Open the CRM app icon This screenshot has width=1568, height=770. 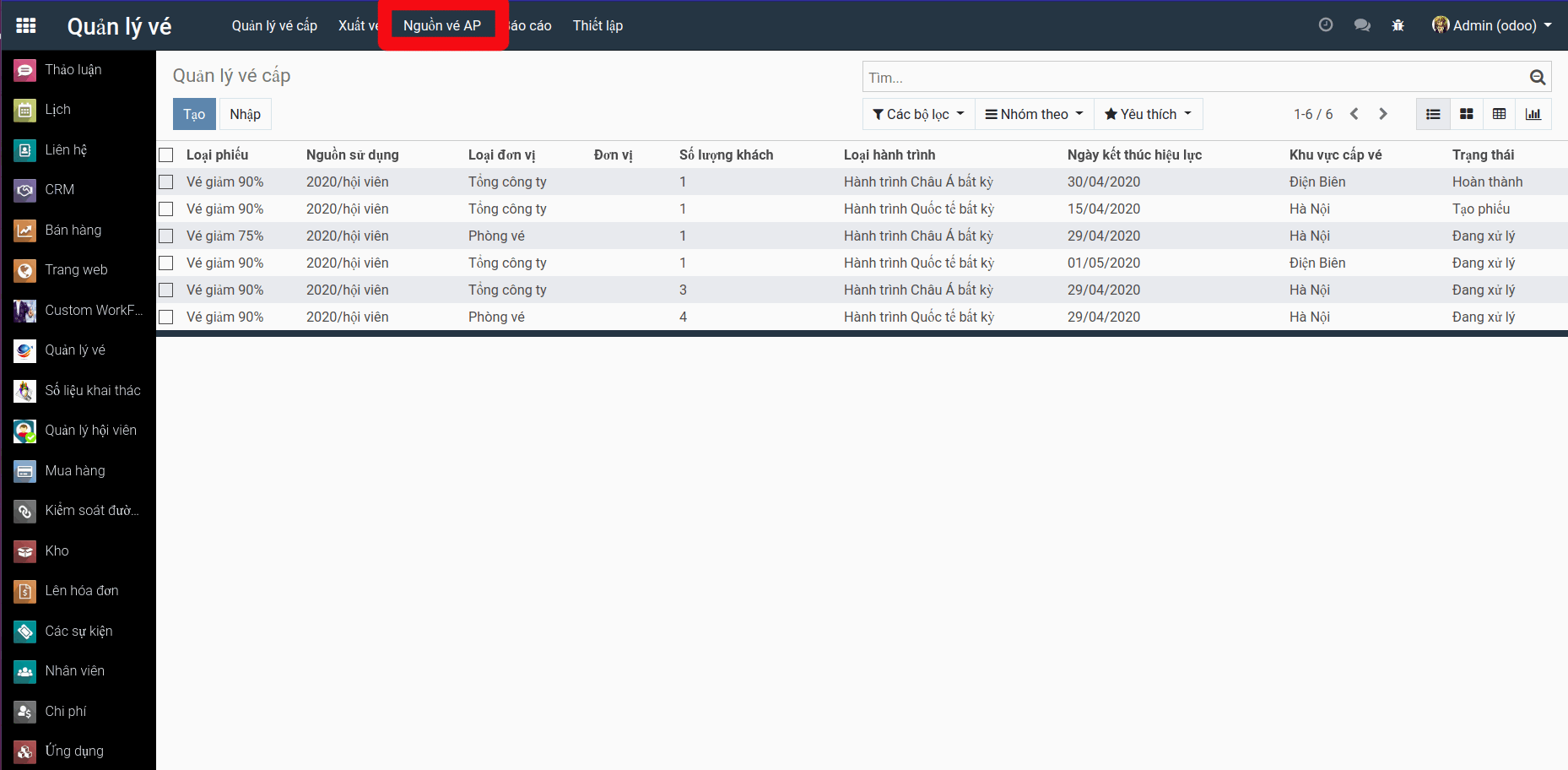point(25,190)
